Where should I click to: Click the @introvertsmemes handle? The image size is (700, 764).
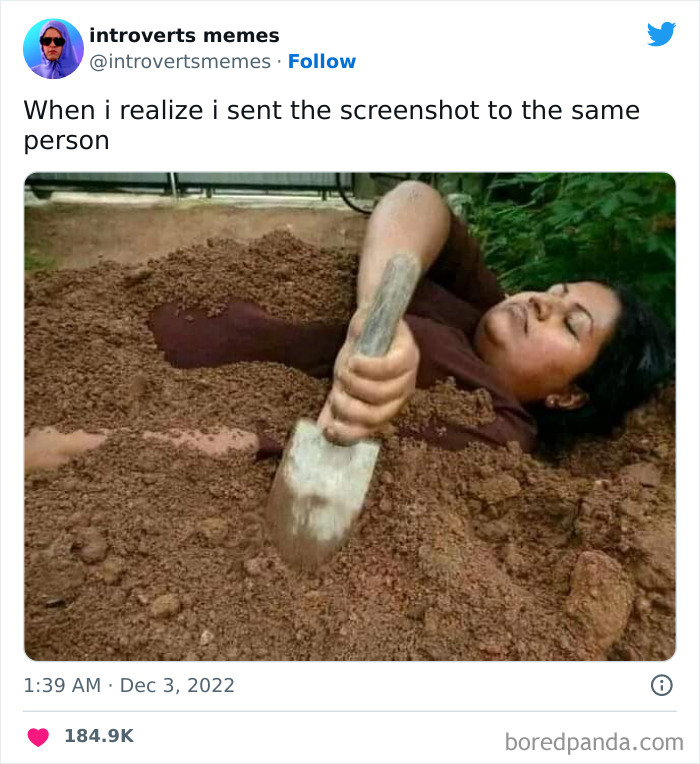coord(180,62)
